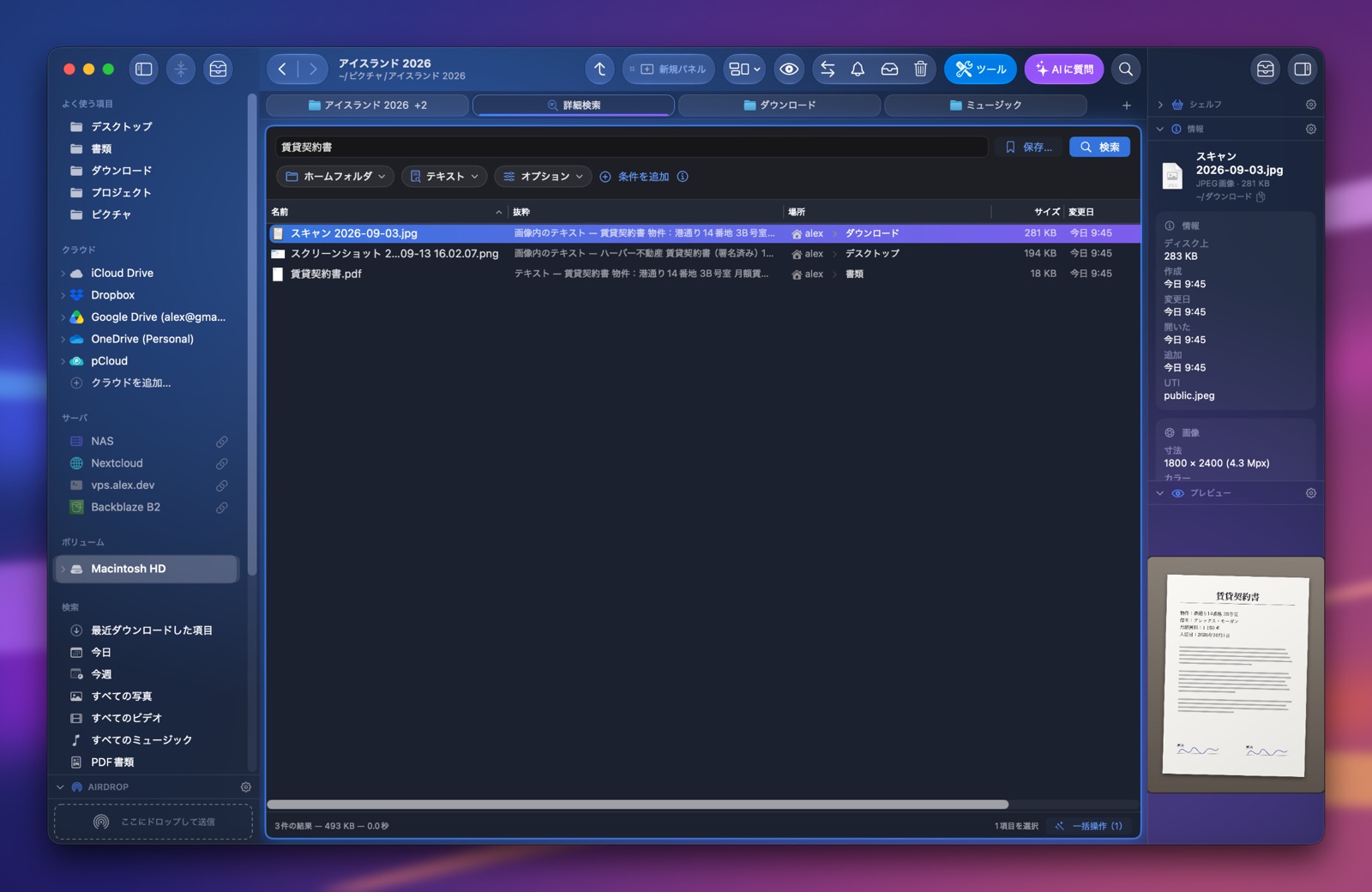Open the view layout dropdown
Viewport: 1372px width, 892px height.
pos(744,69)
